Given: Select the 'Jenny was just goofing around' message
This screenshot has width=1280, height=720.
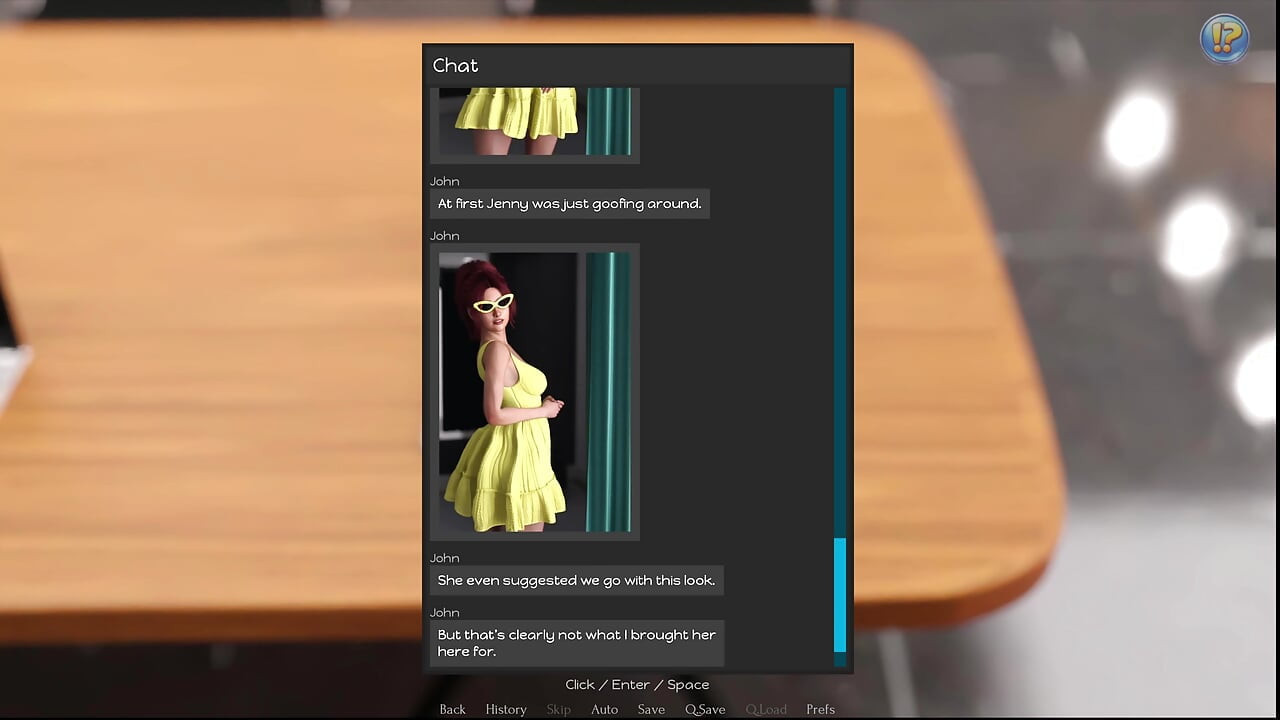Looking at the screenshot, I should point(570,204).
